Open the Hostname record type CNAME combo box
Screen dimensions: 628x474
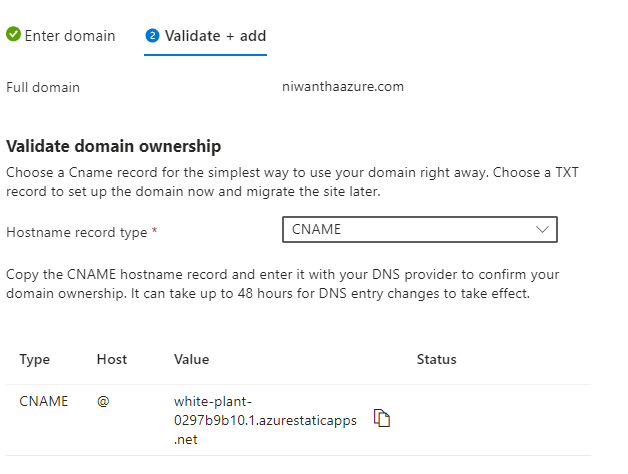(419, 229)
